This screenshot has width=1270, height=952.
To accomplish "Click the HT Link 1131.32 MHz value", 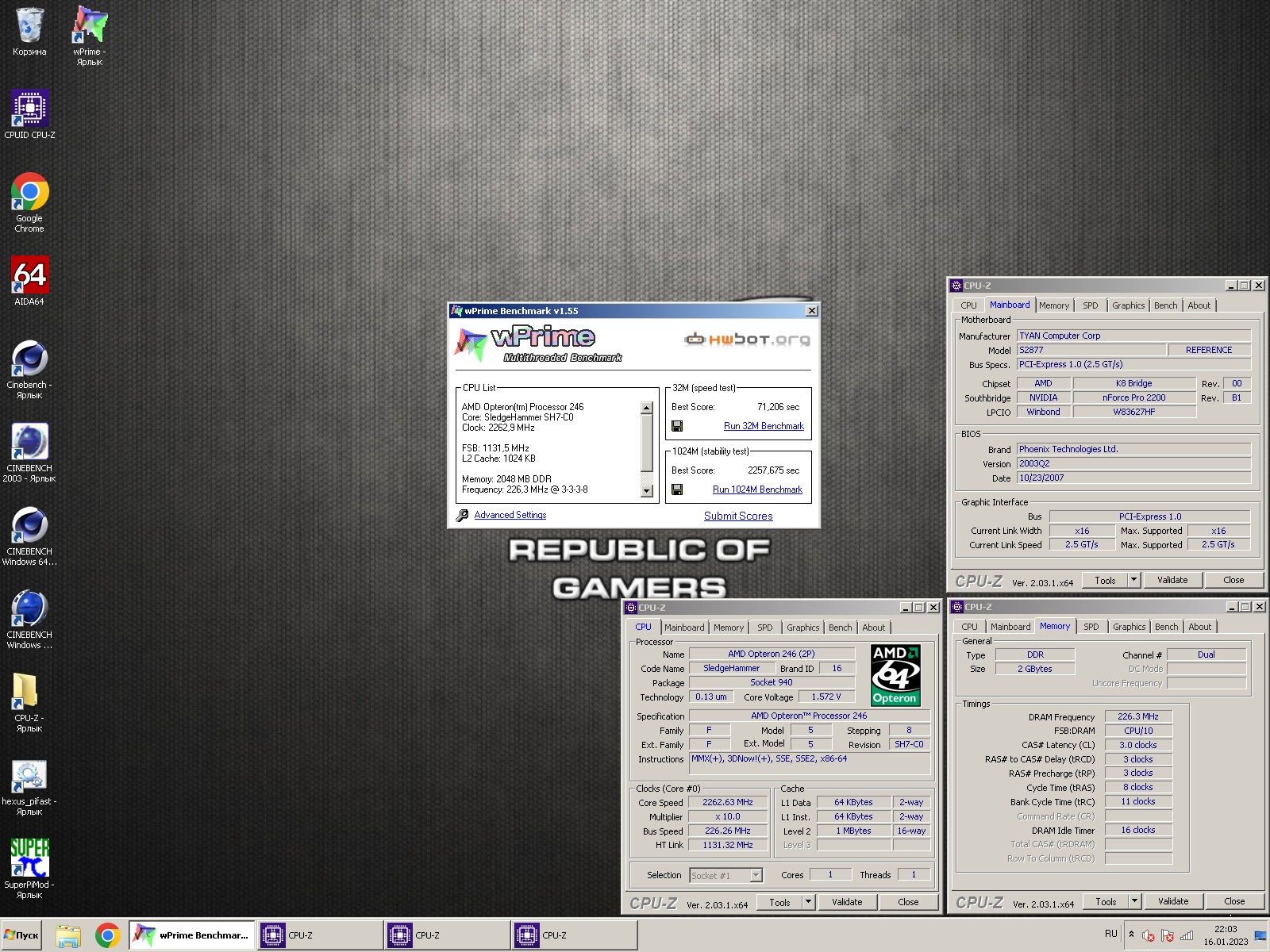I will tap(728, 845).
